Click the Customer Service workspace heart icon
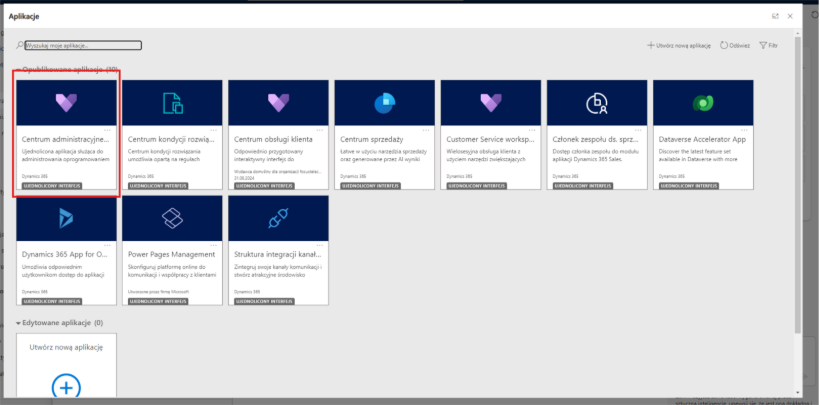Image resolution: width=820 pixels, height=405 pixels. pyautogui.click(x=491, y=102)
